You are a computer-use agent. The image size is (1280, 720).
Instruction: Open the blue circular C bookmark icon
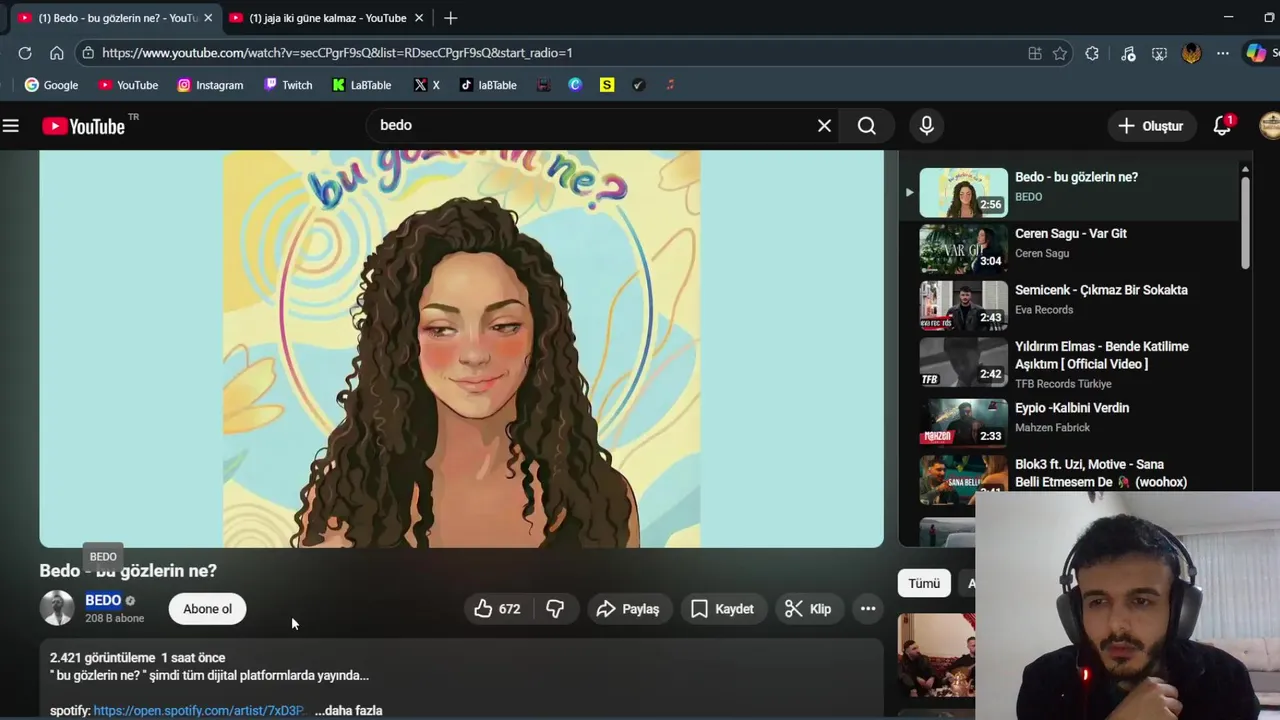(x=575, y=85)
